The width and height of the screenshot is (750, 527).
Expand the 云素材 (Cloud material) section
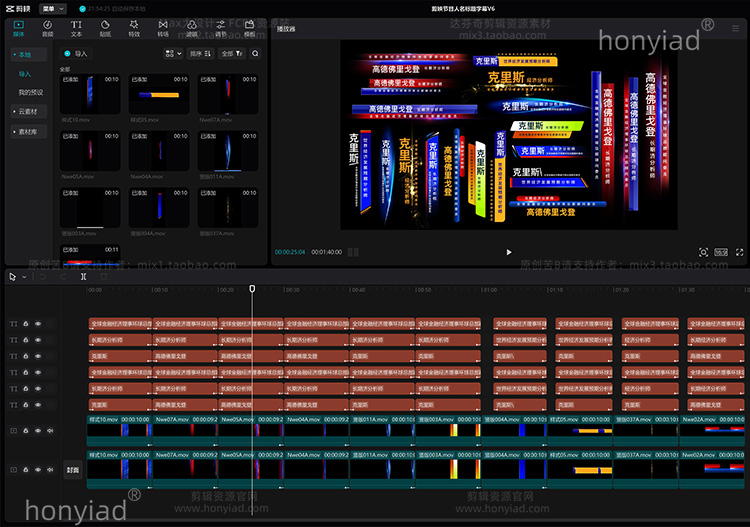(x=29, y=111)
